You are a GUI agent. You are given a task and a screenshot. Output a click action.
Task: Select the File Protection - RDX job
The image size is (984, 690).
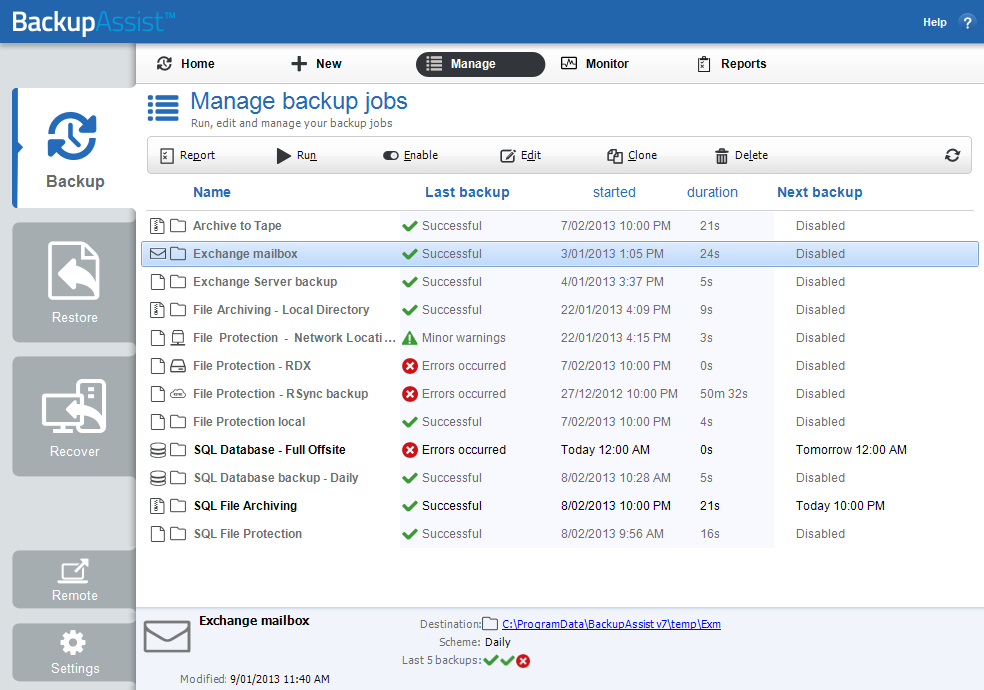560,366
